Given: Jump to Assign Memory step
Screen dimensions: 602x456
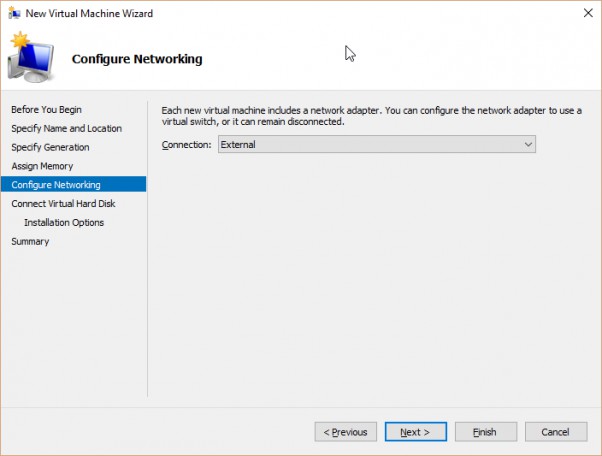Looking at the screenshot, I should point(42,166).
